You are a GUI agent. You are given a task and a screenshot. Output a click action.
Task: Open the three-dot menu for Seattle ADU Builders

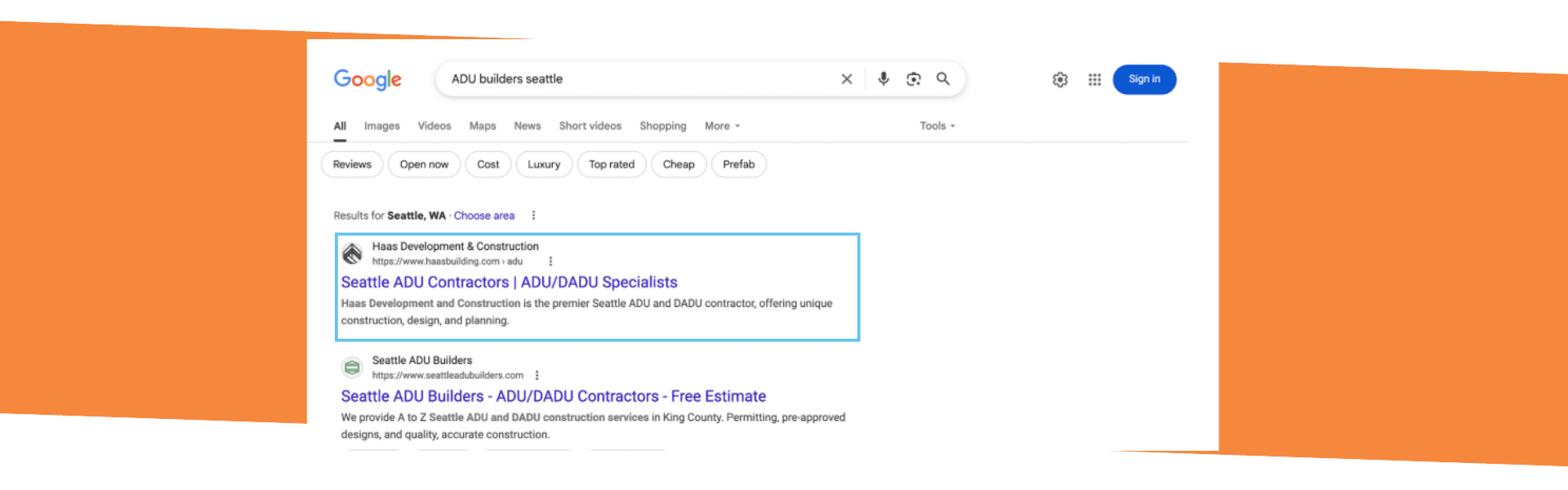point(537,376)
